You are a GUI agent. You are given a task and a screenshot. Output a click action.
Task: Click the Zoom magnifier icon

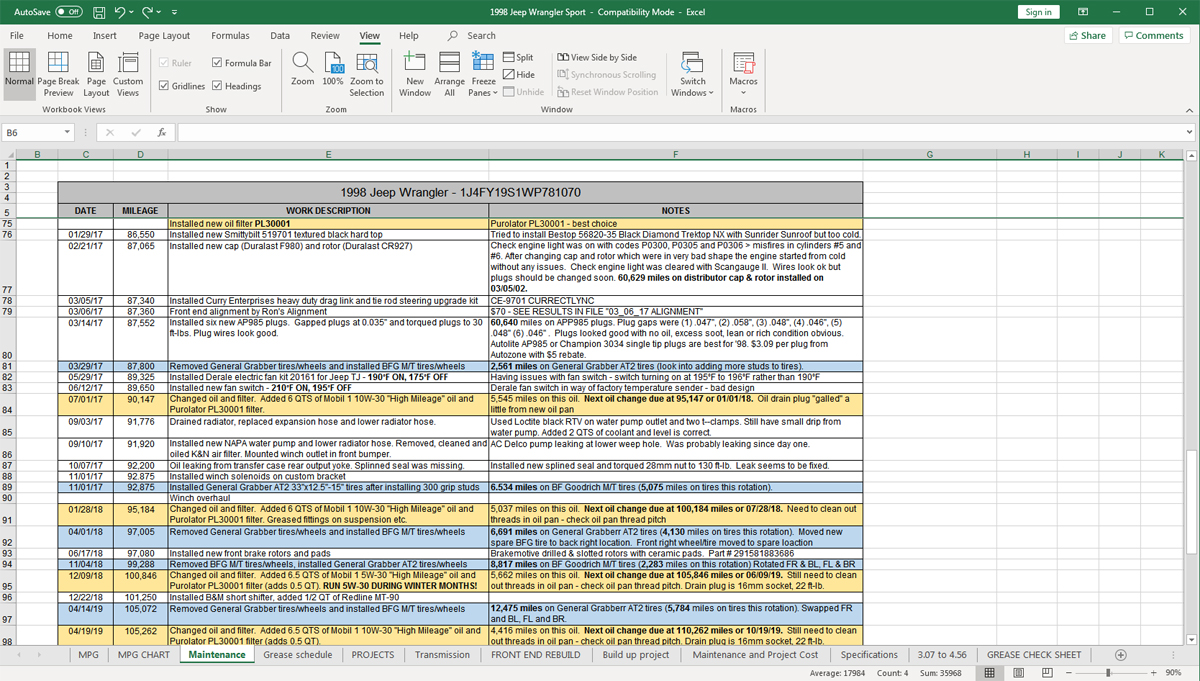(x=302, y=63)
